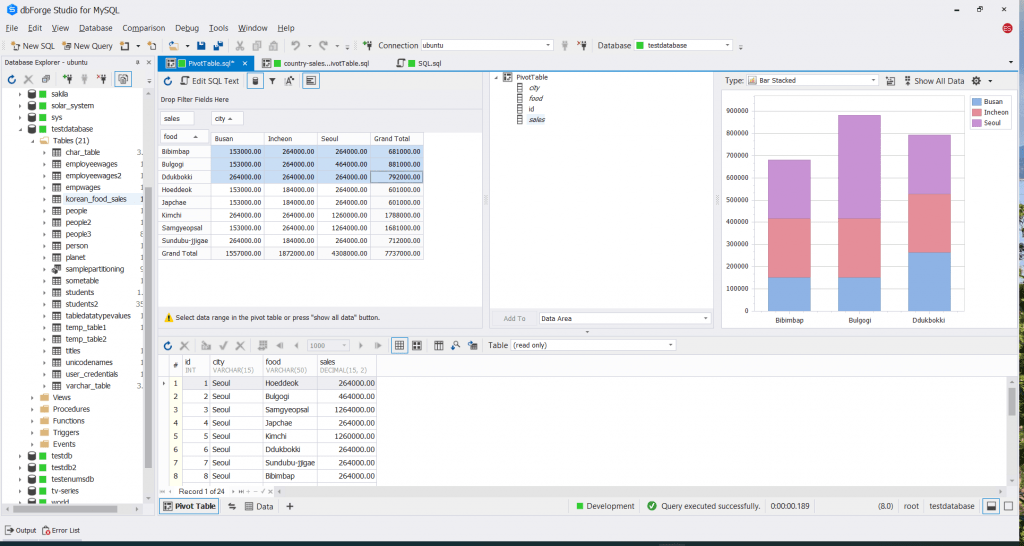Switch to card view mode in data toolbar
1024x546 pixels.
(x=417, y=345)
